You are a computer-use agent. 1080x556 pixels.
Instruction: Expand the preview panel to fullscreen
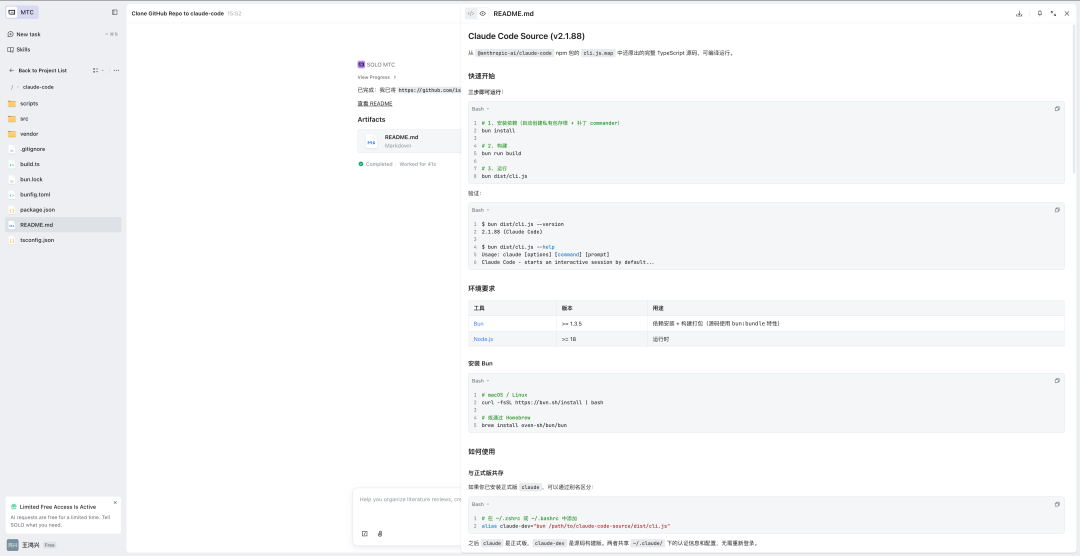click(x=1053, y=14)
